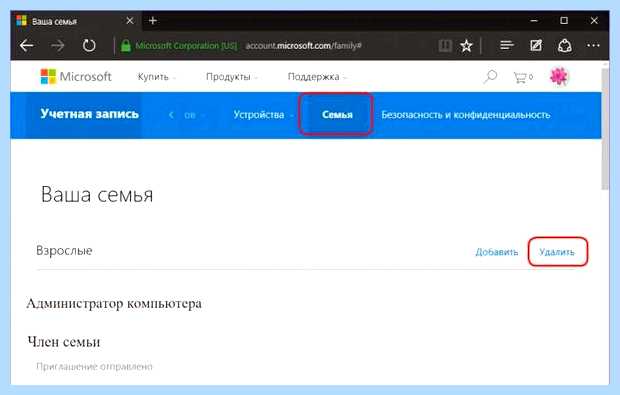This screenshot has width=620, height=395.
Task: Reload the page with refresh icon
Action: tap(89, 45)
